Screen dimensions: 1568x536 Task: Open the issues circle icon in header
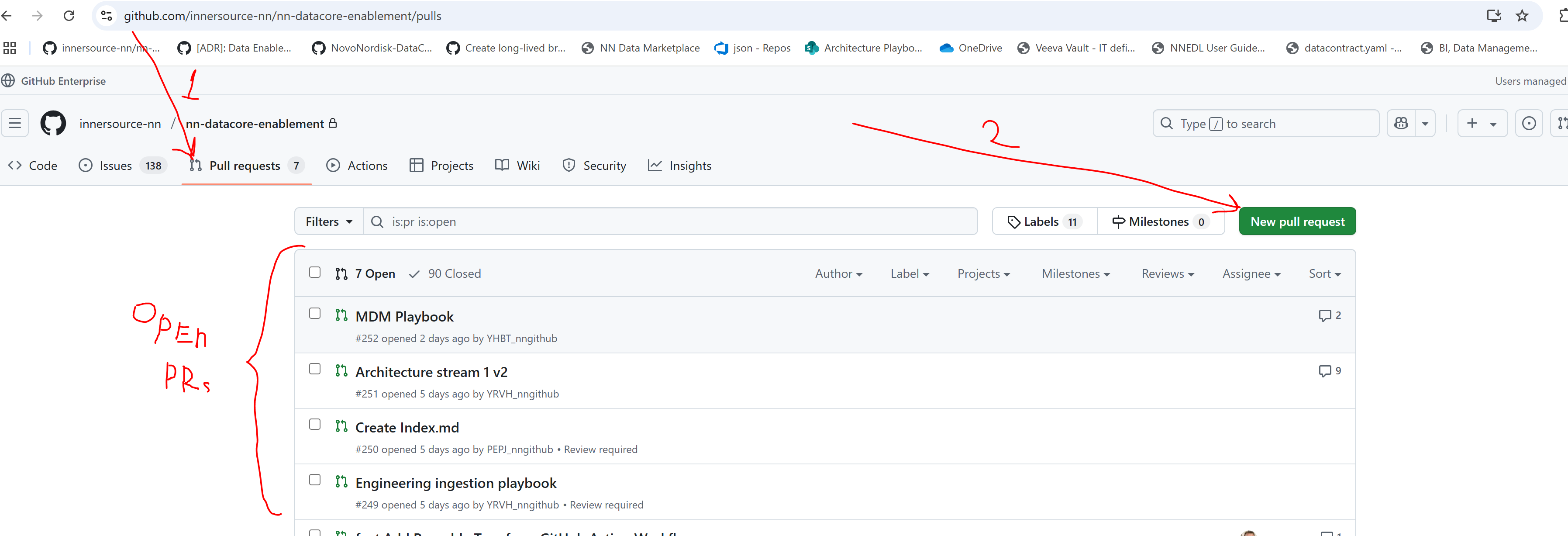point(1528,124)
